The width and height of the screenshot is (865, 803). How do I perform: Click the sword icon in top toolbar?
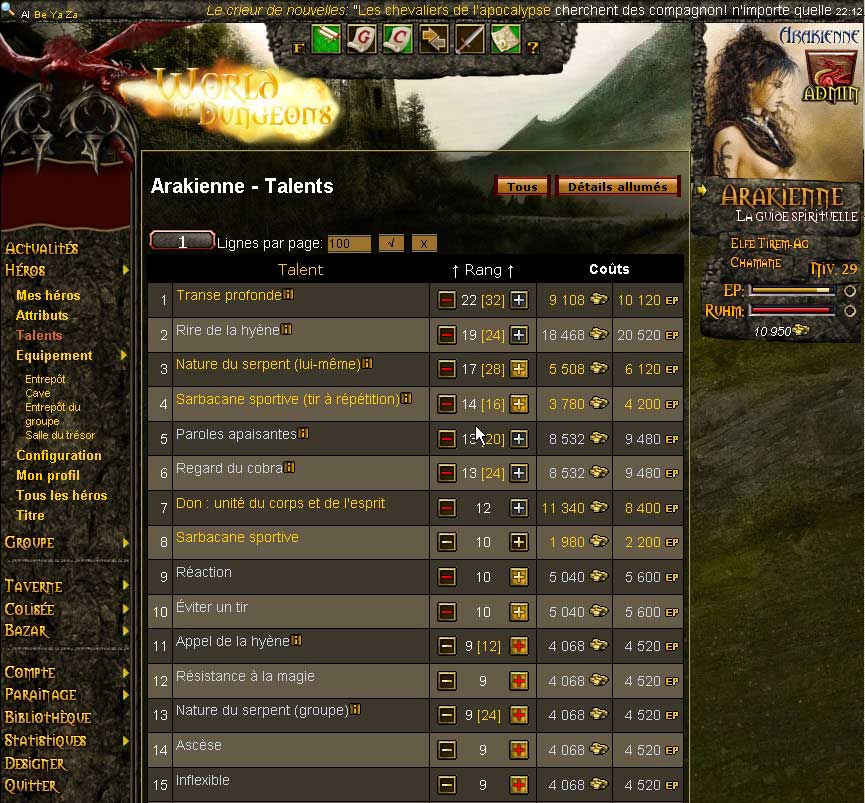pyautogui.click(x=469, y=39)
